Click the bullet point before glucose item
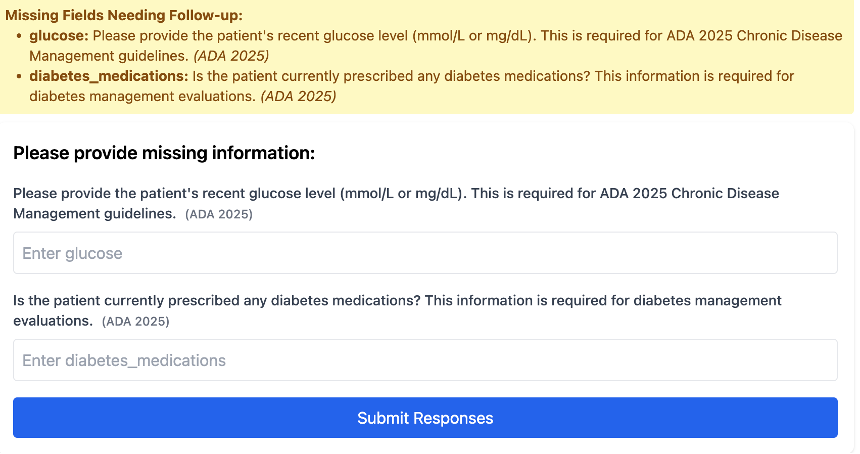The image size is (860, 454). click(x=20, y=35)
